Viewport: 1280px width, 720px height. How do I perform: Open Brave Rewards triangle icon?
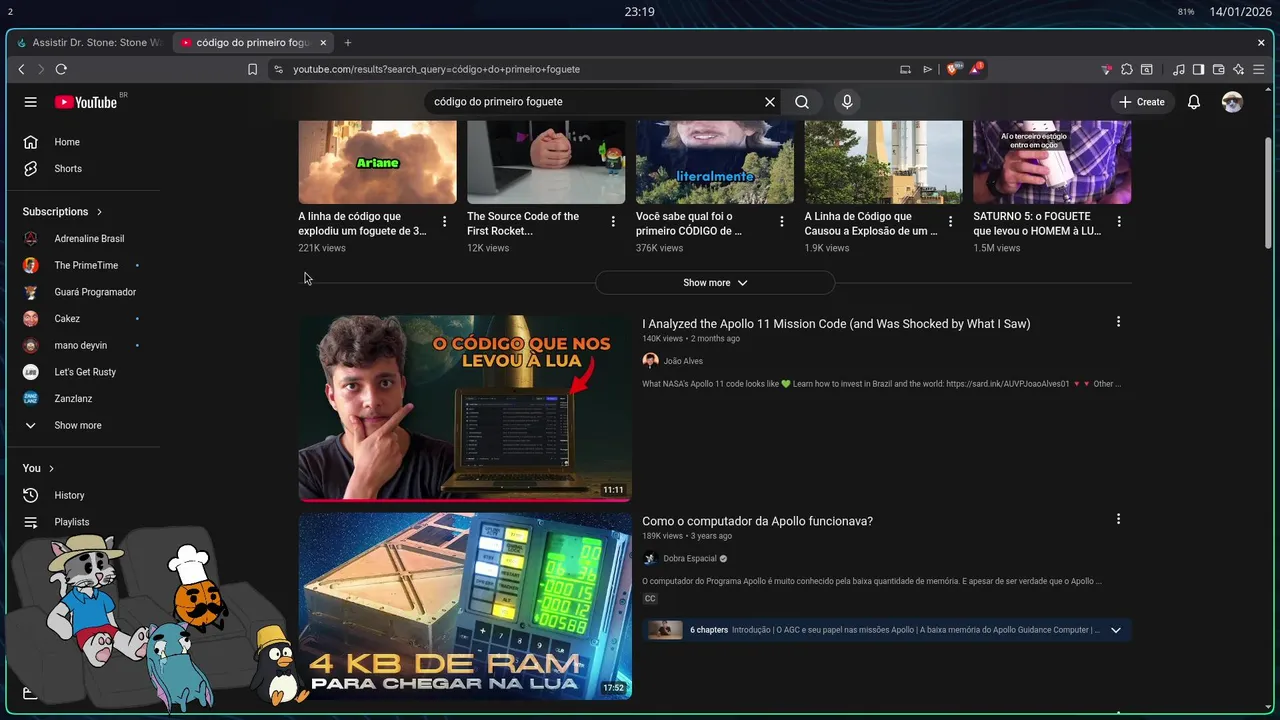coord(977,69)
